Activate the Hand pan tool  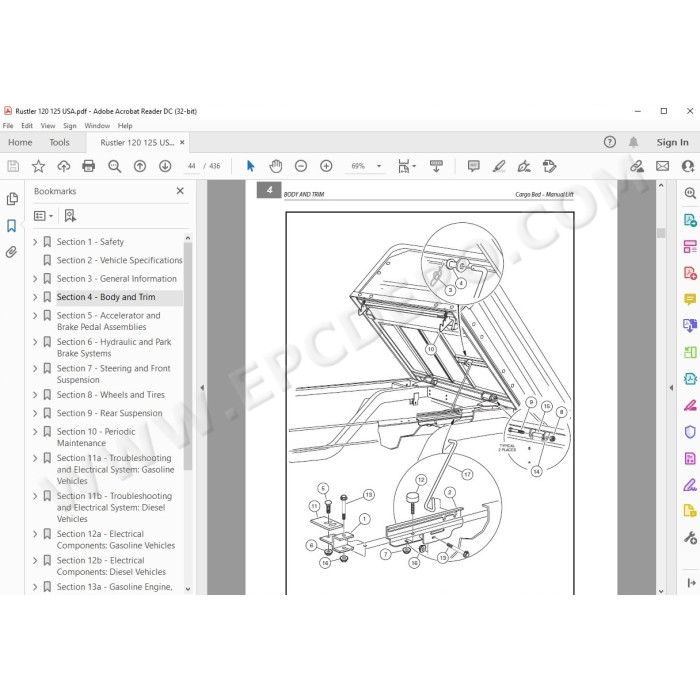[x=276, y=166]
